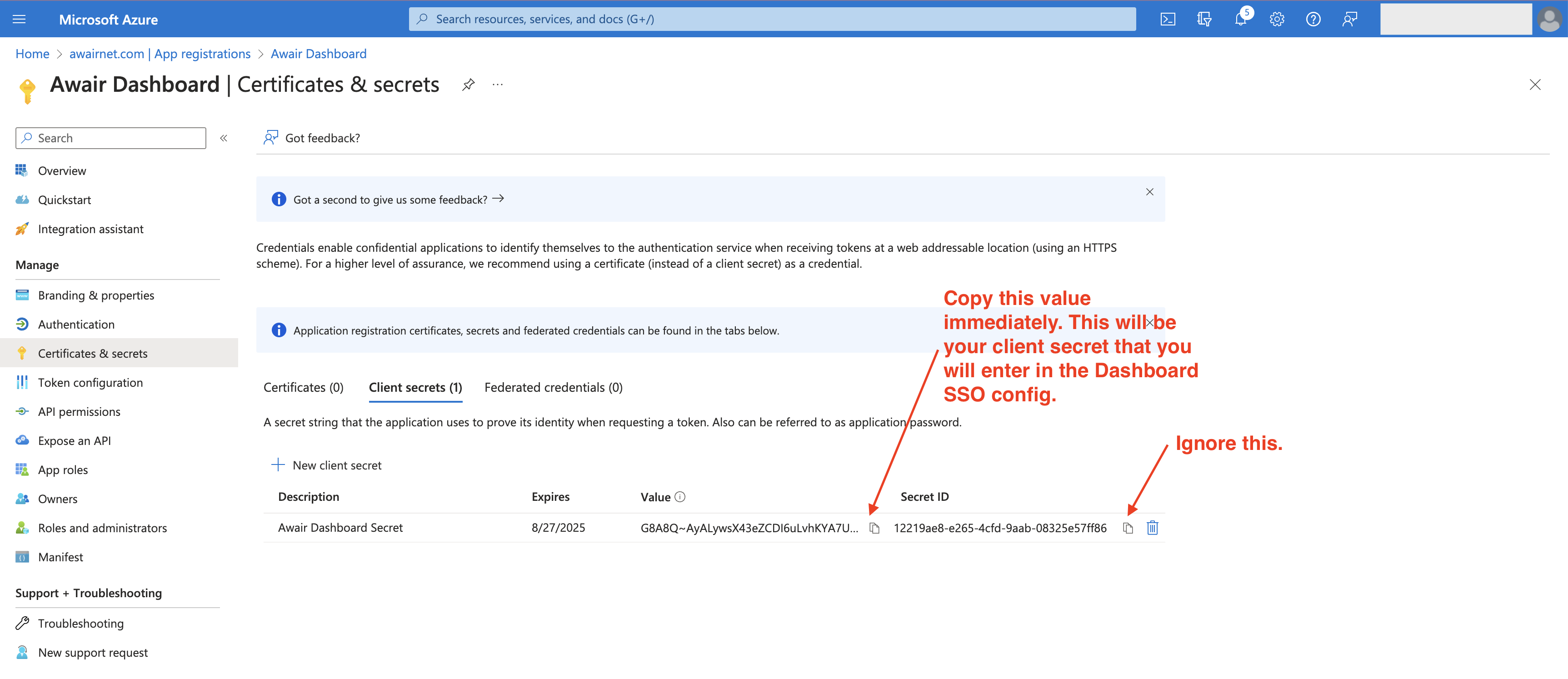Click the secret value G8A8Q~AyALywsX43eZCDI6uLvhKYA7U...
Screen dimensions: 1568x679
click(749, 528)
